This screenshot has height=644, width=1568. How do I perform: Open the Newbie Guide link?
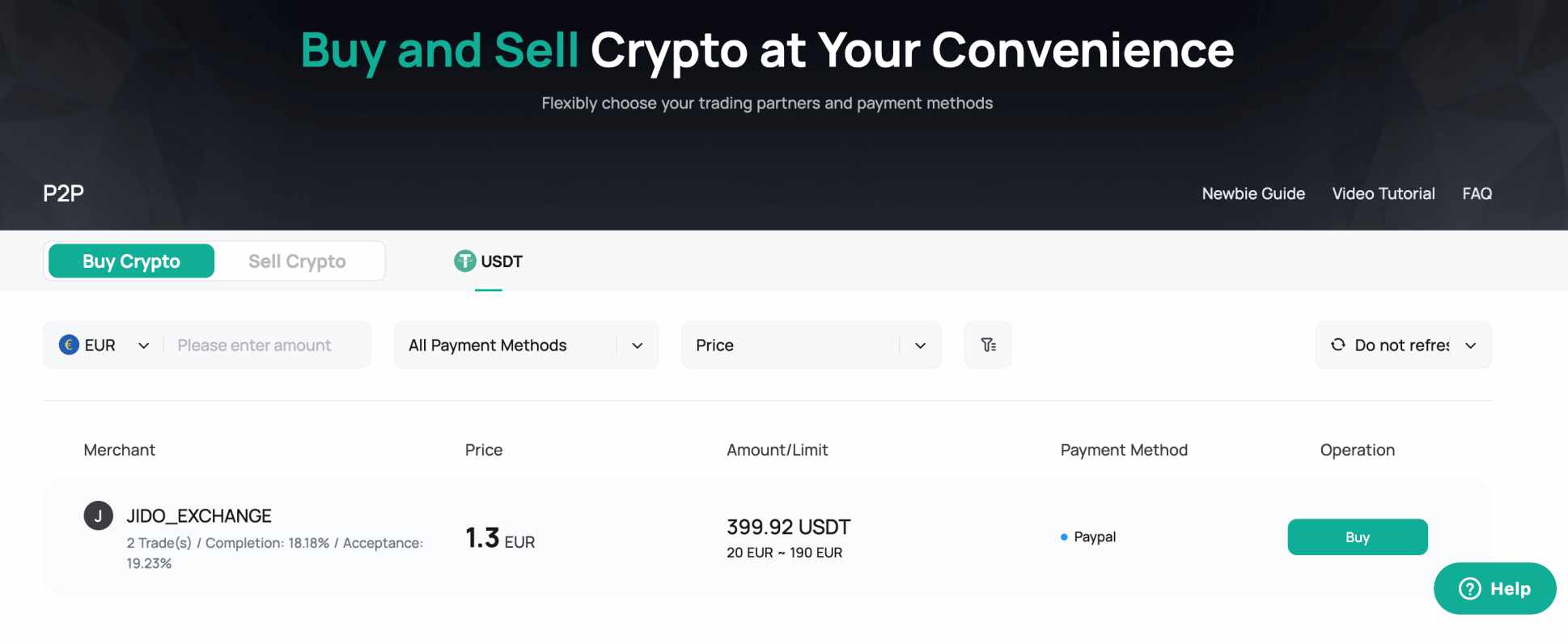click(1253, 194)
